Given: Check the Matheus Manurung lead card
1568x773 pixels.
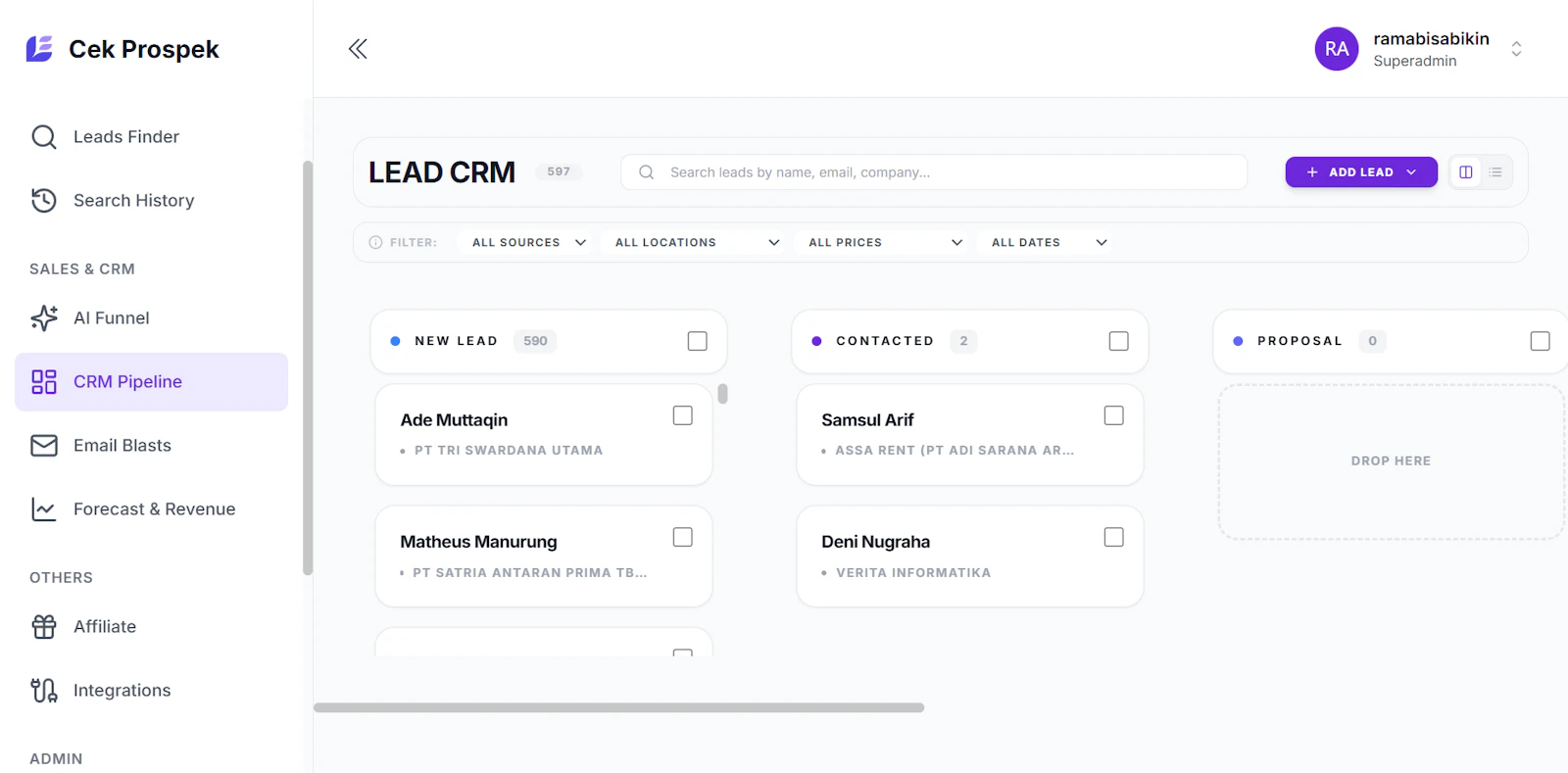Looking at the screenshot, I should 683,537.
